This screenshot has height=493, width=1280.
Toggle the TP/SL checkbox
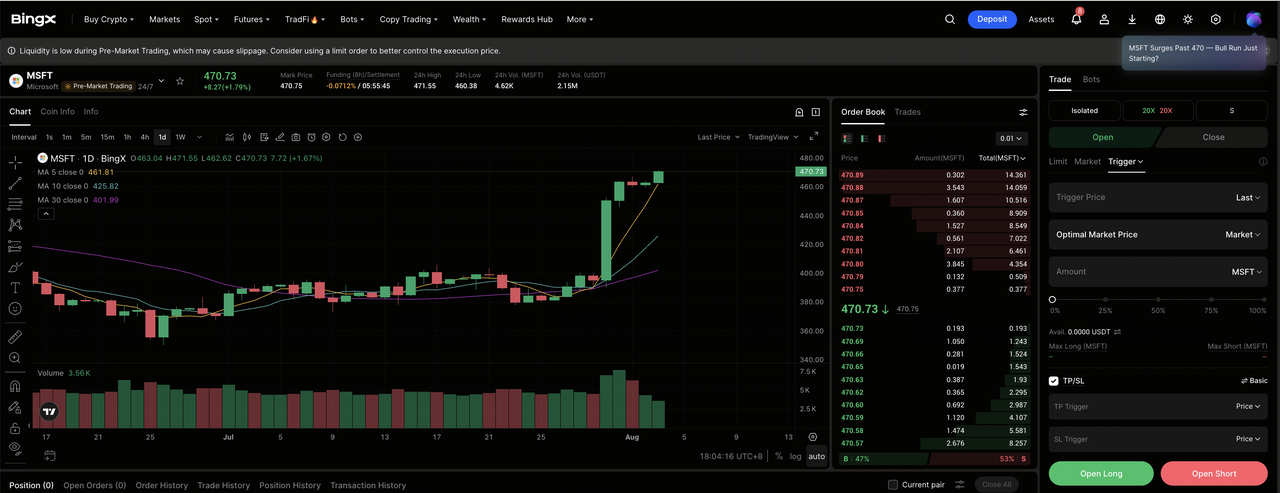(1054, 381)
